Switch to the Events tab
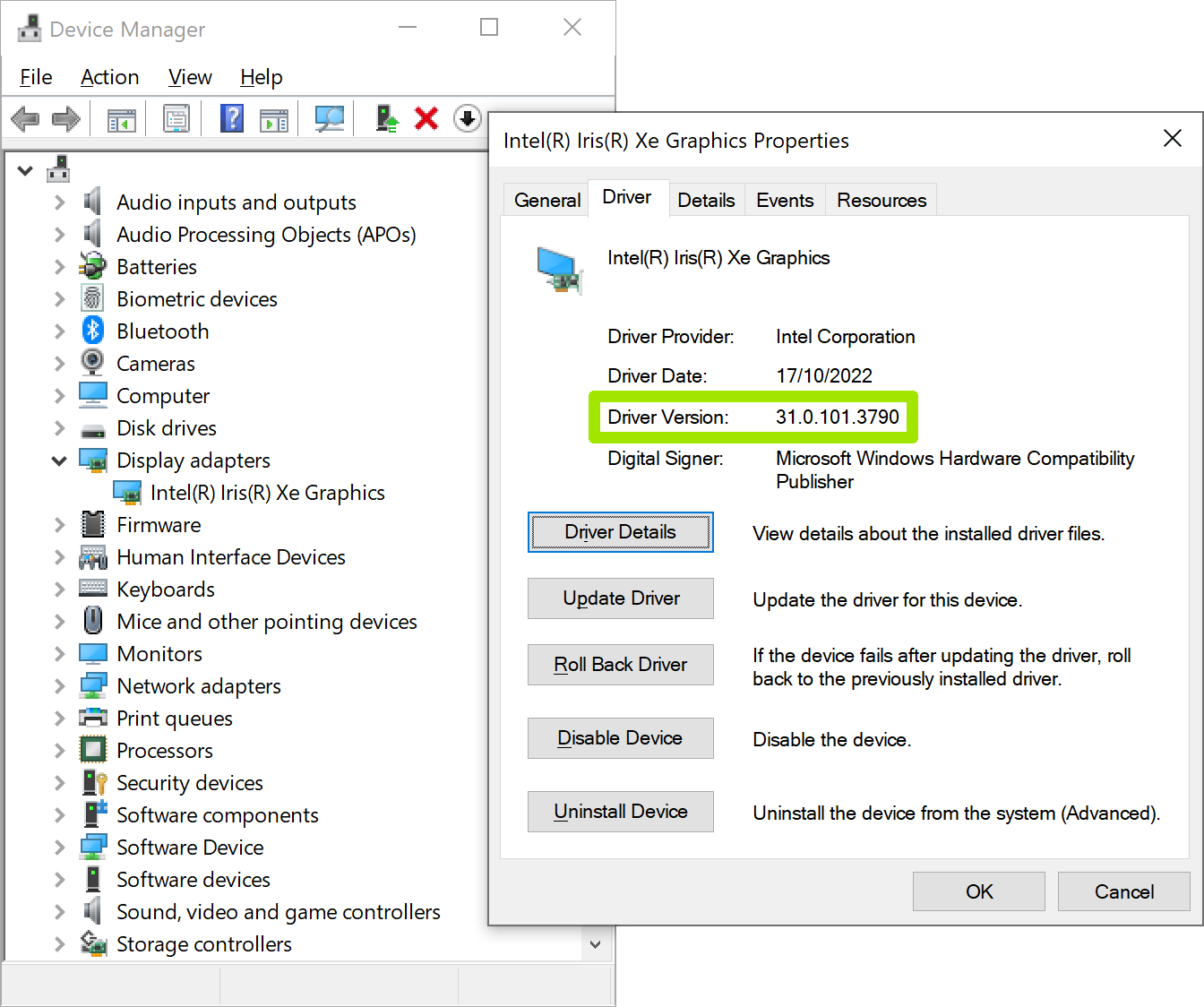 (785, 200)
